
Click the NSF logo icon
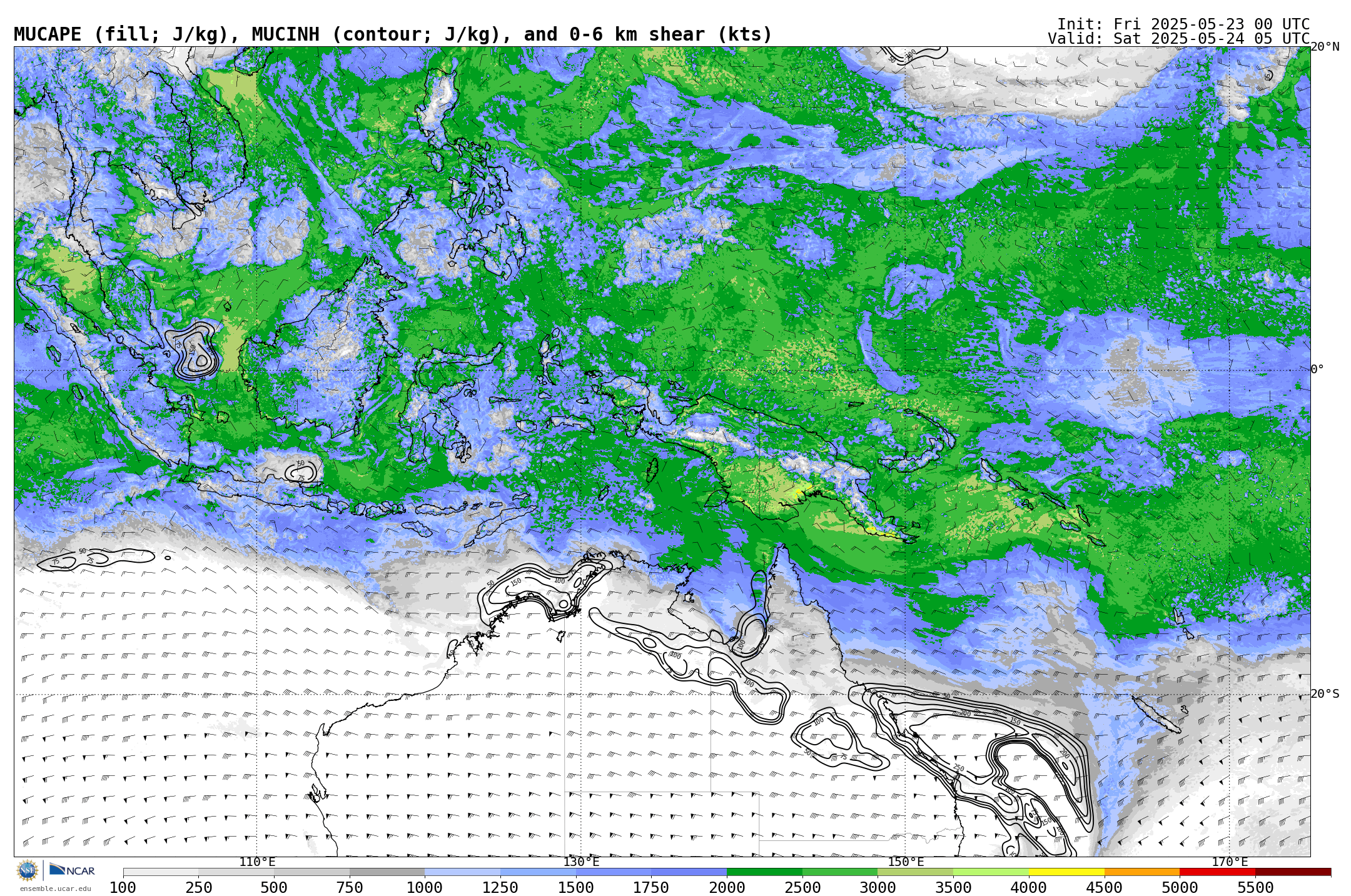[x=28, y=870]
